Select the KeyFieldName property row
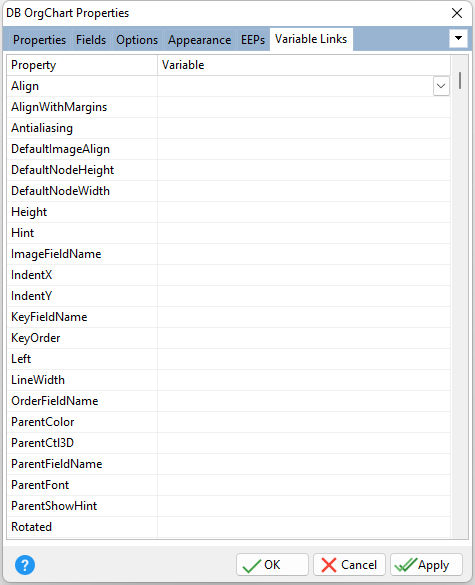The width and height of the screenshot is (475, 585). (x=228, y=317)
